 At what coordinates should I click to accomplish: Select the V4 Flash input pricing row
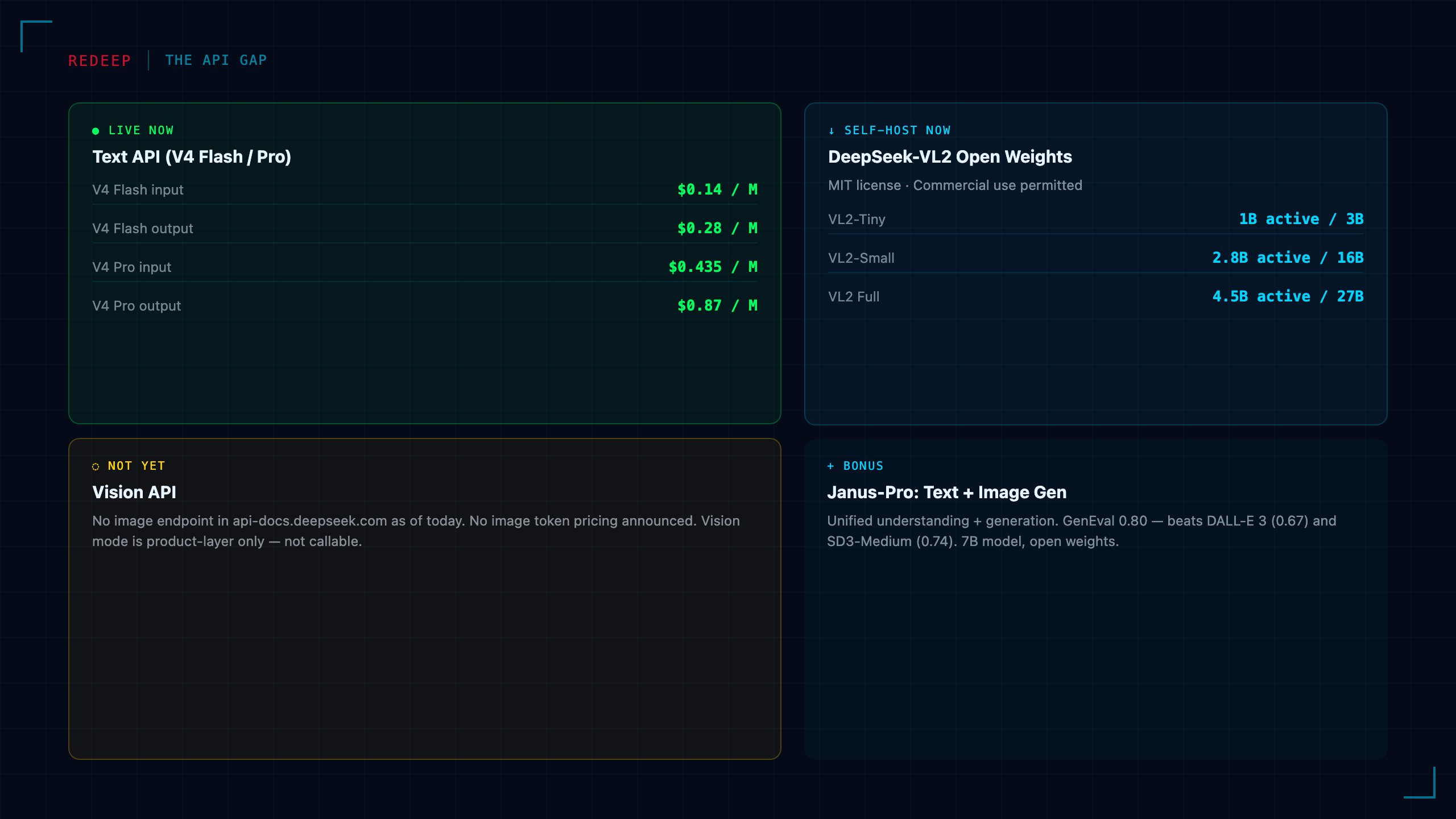point(425,190)
